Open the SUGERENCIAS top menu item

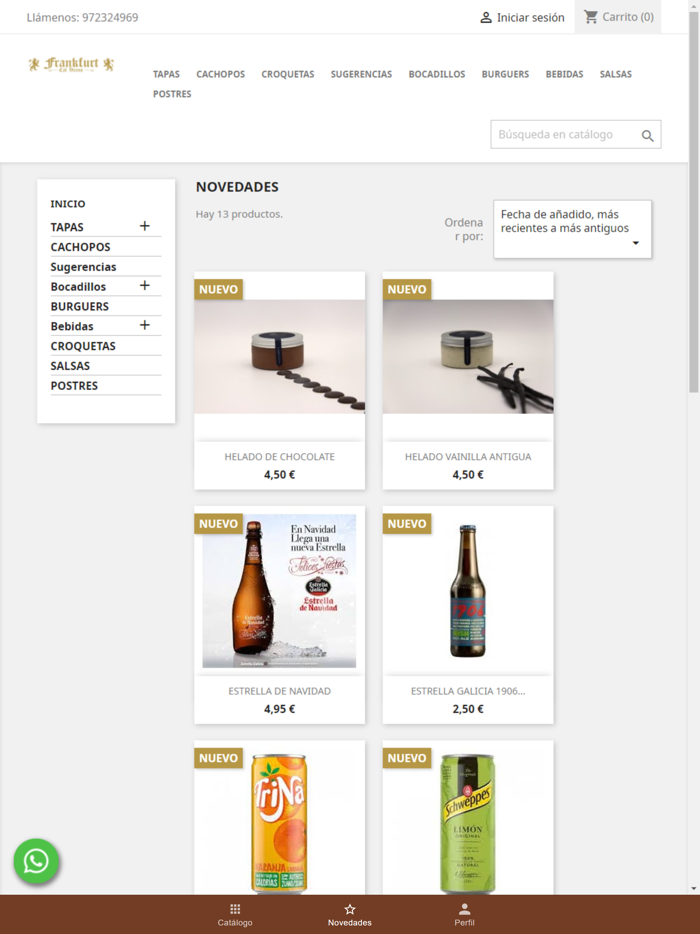[x=362, y=74]
